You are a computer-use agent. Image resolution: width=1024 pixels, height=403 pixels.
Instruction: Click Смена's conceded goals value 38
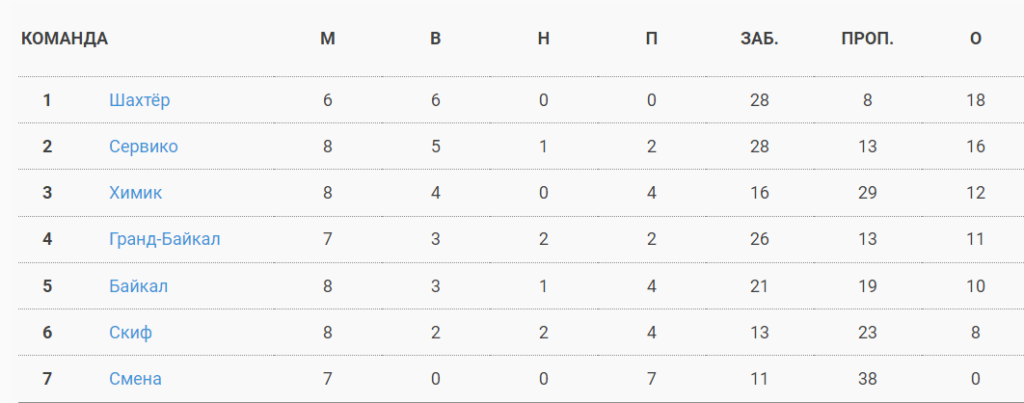click(867, 379)
